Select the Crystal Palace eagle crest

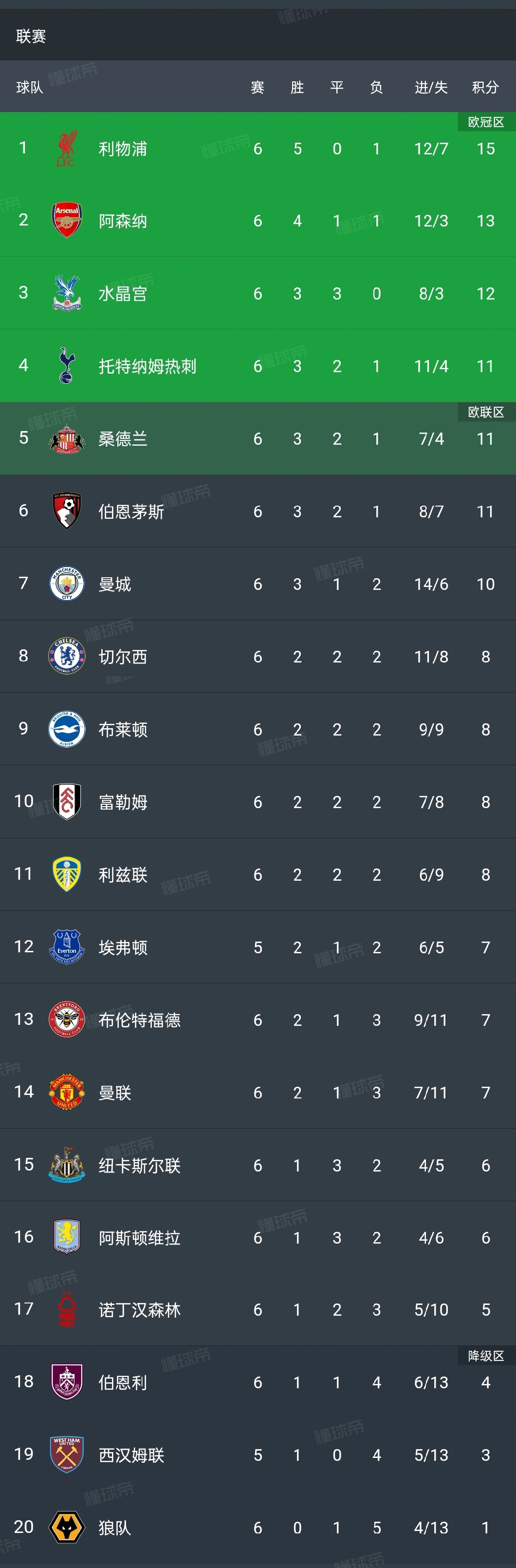(66, 293)
